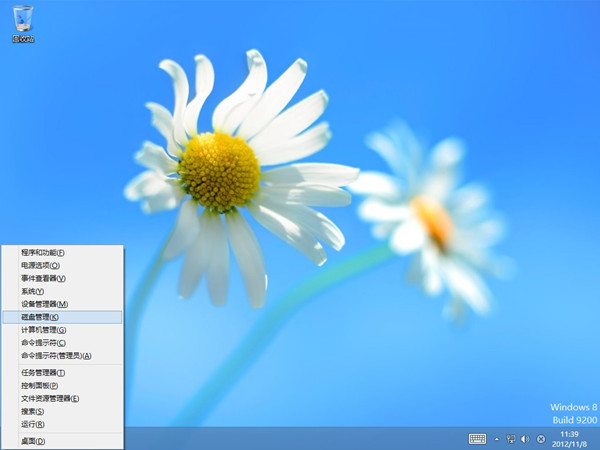Click the network icon in system tray
This screenshot has width=600, height=450.
[x=510, y=439]
